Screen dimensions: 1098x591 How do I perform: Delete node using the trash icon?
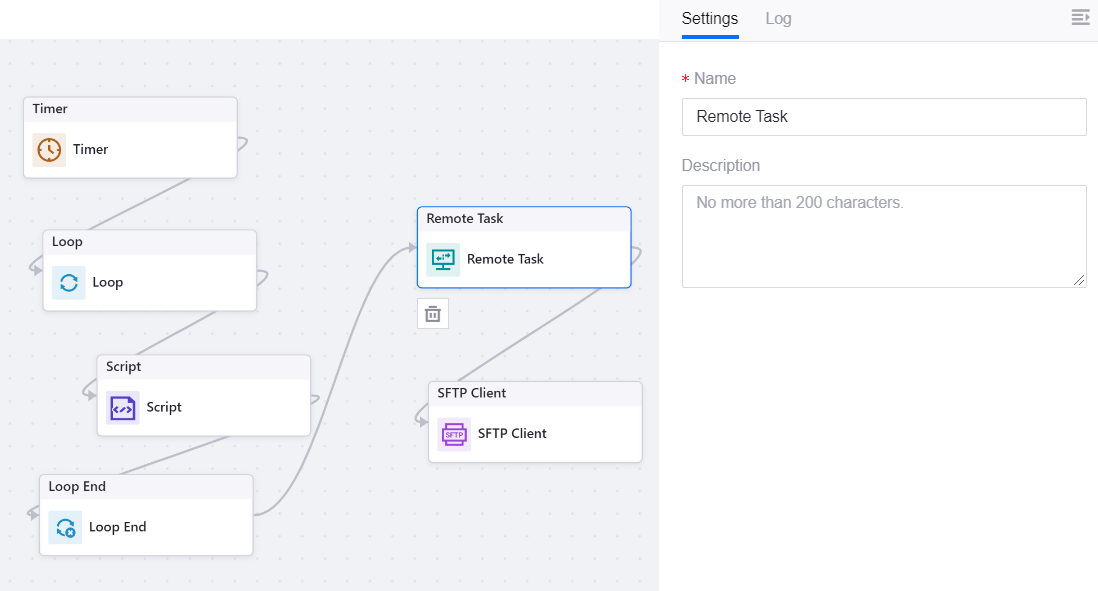[x=433, y=314]
